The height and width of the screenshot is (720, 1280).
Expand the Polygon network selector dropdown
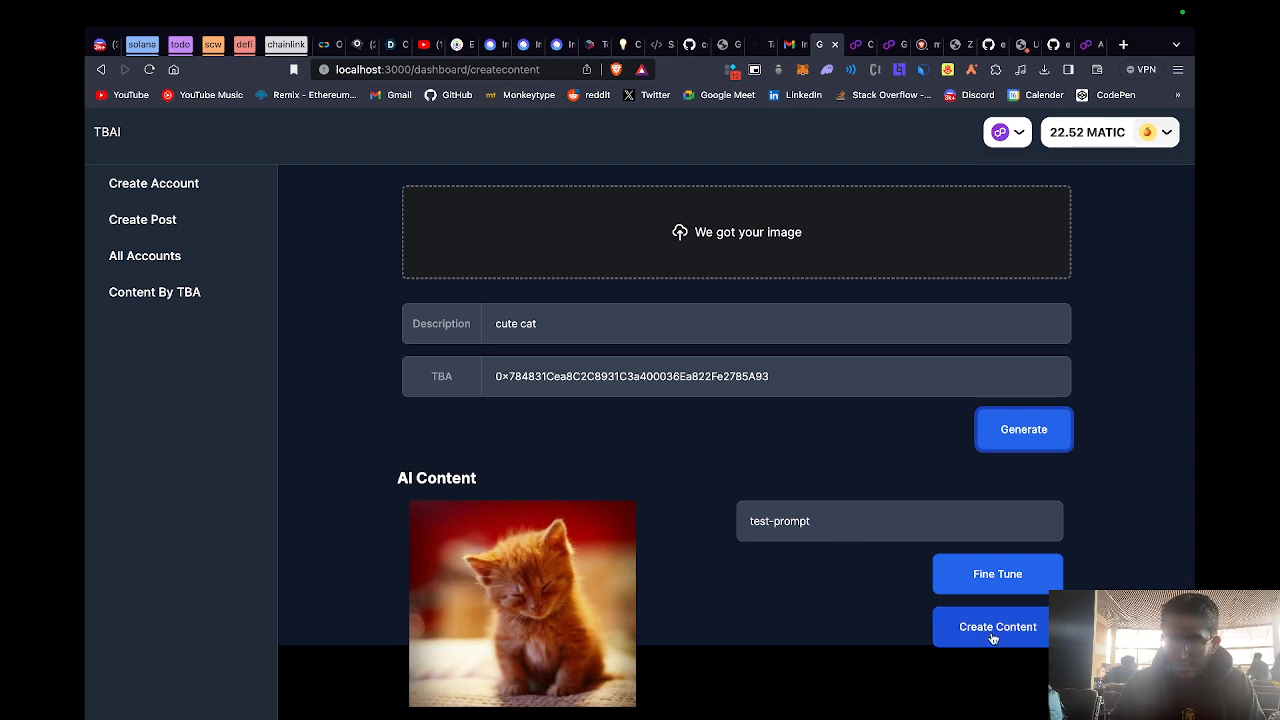(1007, 132)
